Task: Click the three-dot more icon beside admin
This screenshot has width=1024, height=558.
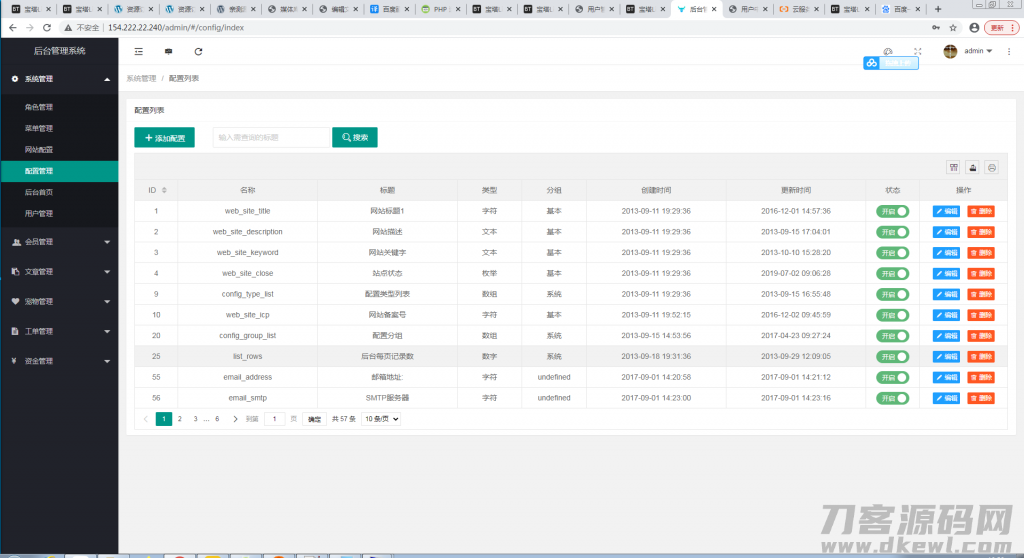Action: click(x=1009, y=51)
